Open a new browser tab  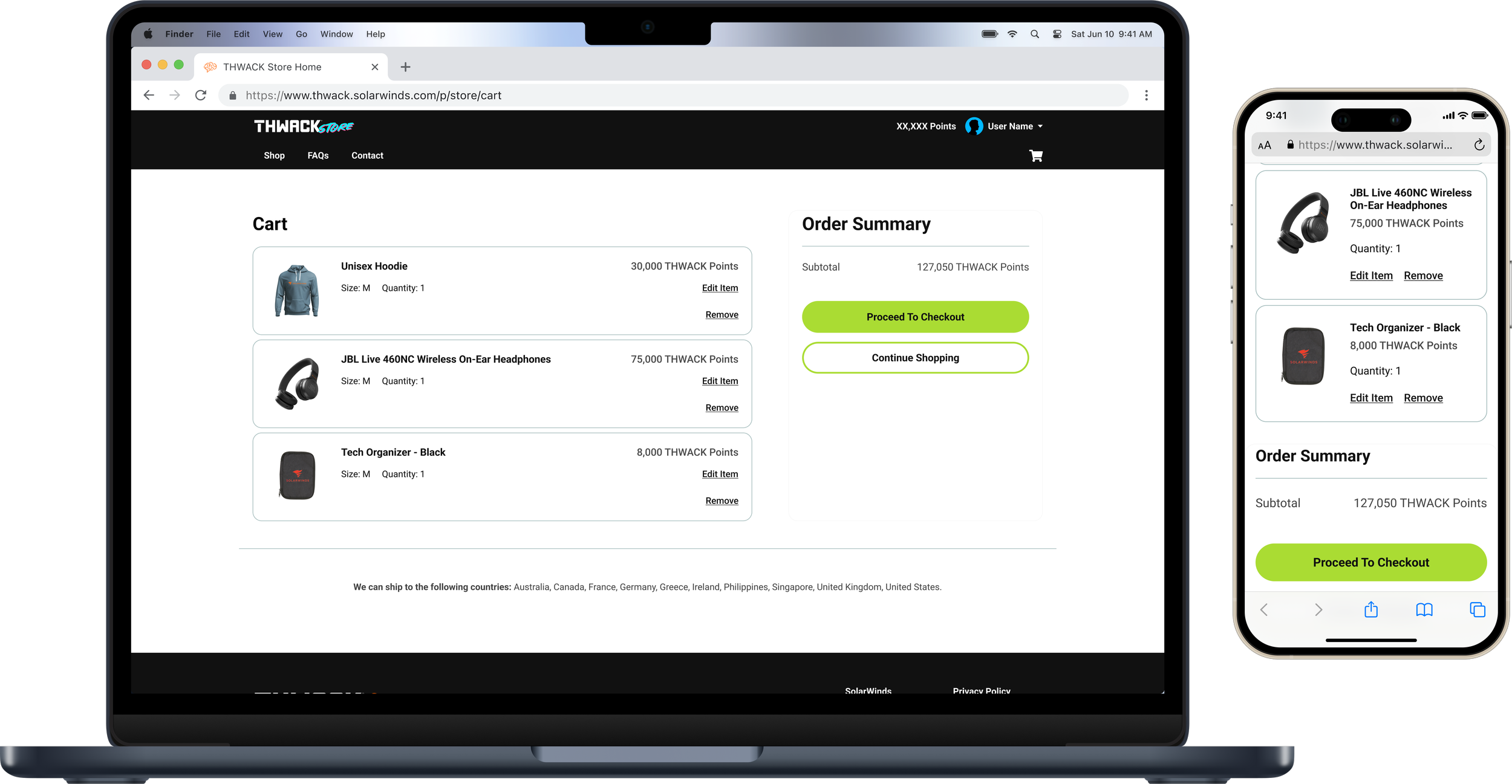(406, 67)
